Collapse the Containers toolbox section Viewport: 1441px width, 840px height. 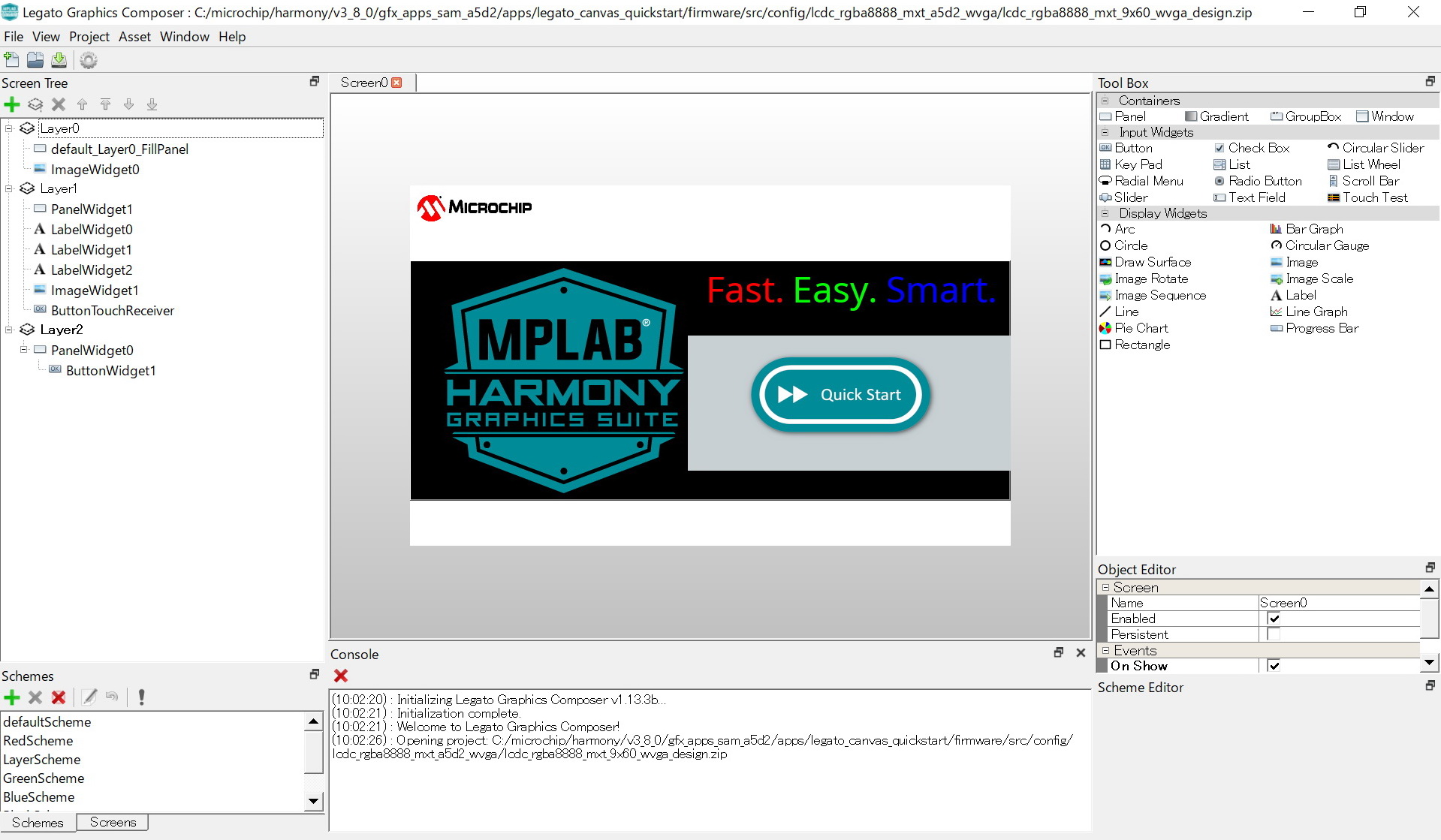[x=1105, y=101]
